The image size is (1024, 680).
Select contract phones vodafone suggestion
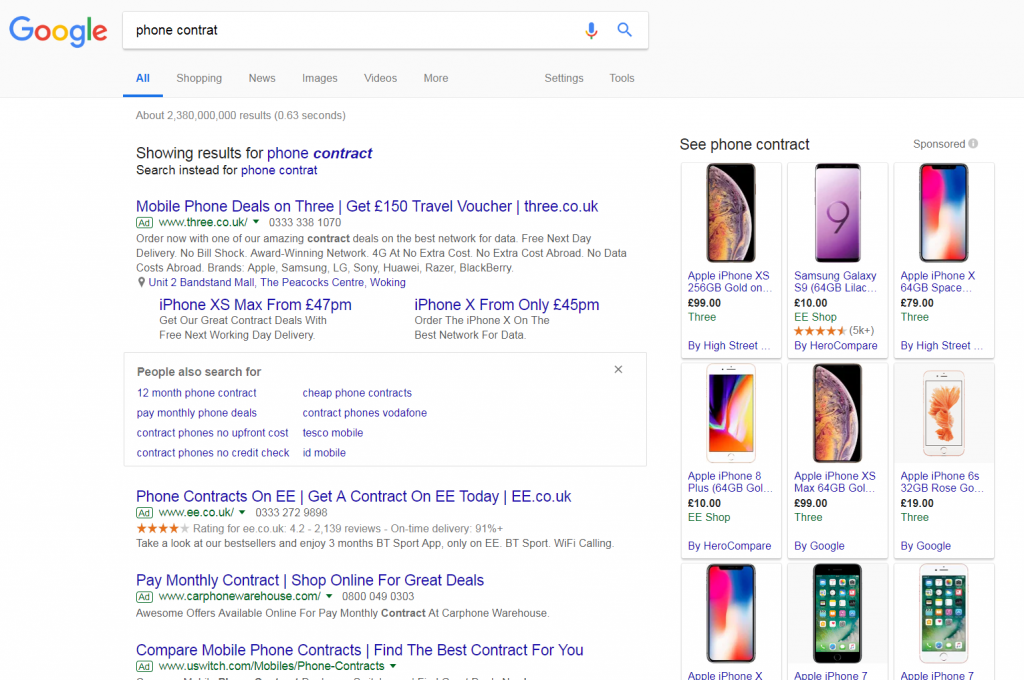[x=364, y=413]
